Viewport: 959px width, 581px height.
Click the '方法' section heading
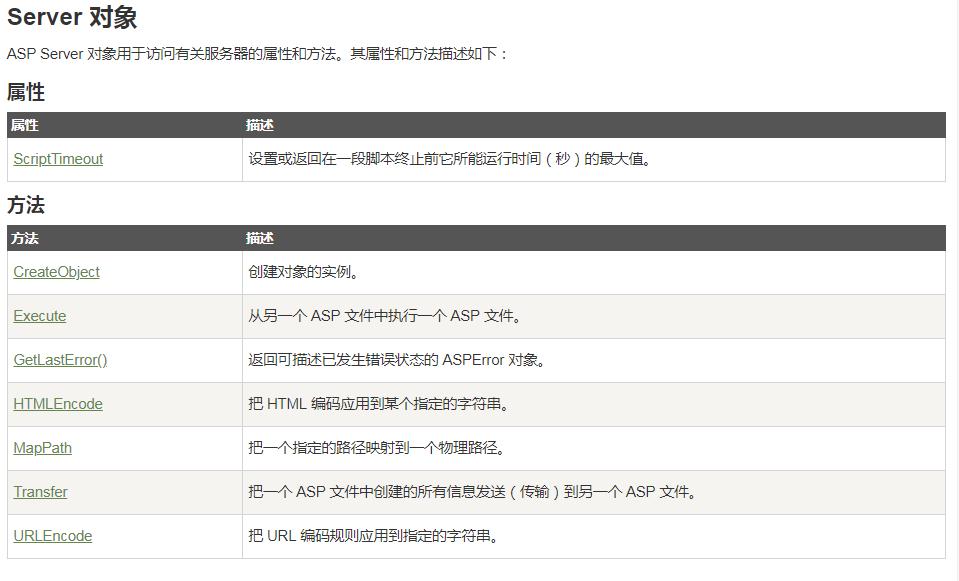coord(26,205)
